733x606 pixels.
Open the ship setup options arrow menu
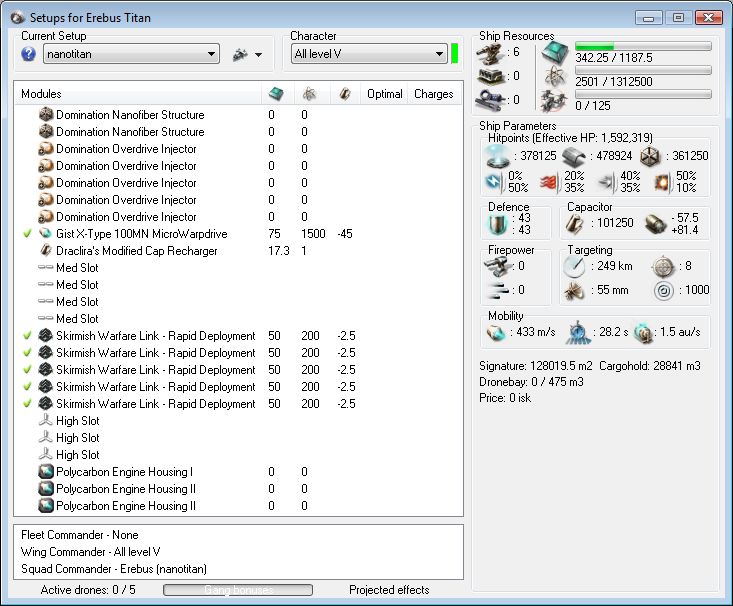point(259,55)
